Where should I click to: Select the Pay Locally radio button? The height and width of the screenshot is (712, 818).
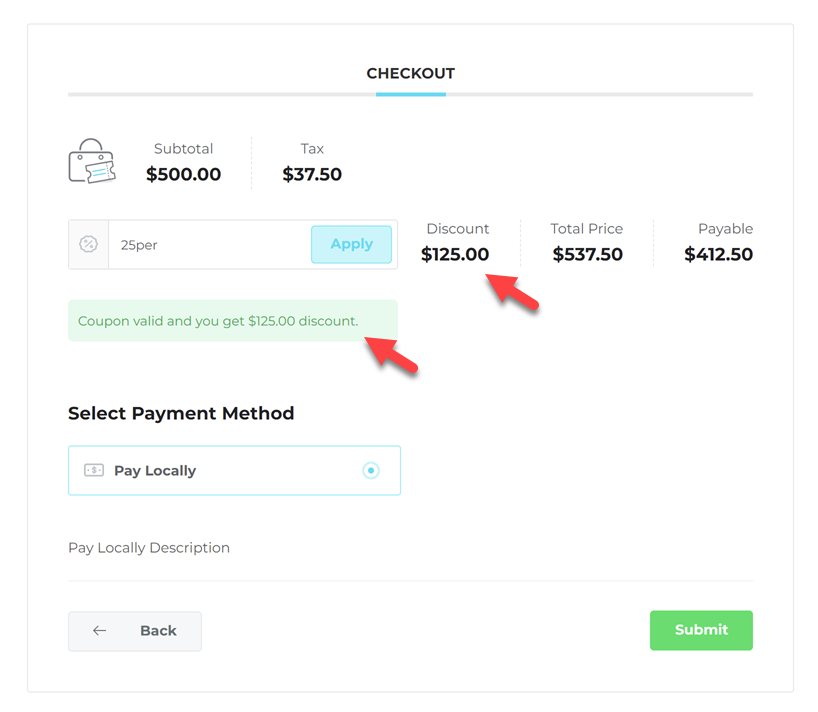[x=371, y=470]
